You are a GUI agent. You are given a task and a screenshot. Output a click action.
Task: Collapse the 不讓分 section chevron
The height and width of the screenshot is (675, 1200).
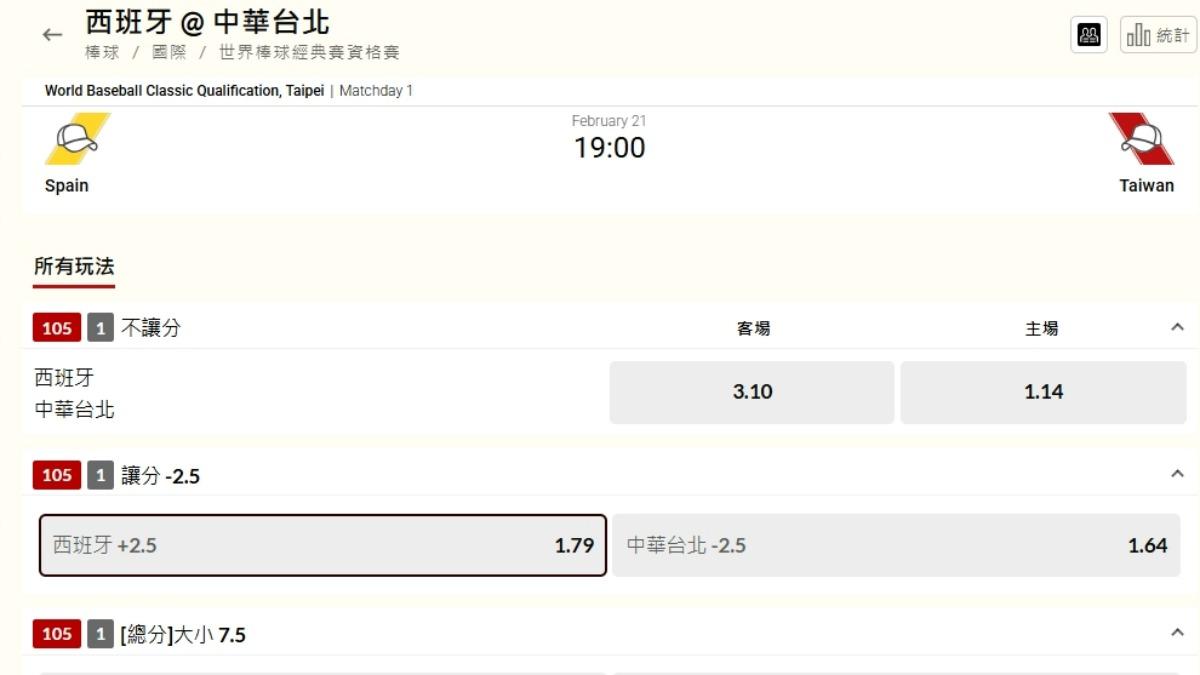pyautogui.click(x=1177, y=327)
